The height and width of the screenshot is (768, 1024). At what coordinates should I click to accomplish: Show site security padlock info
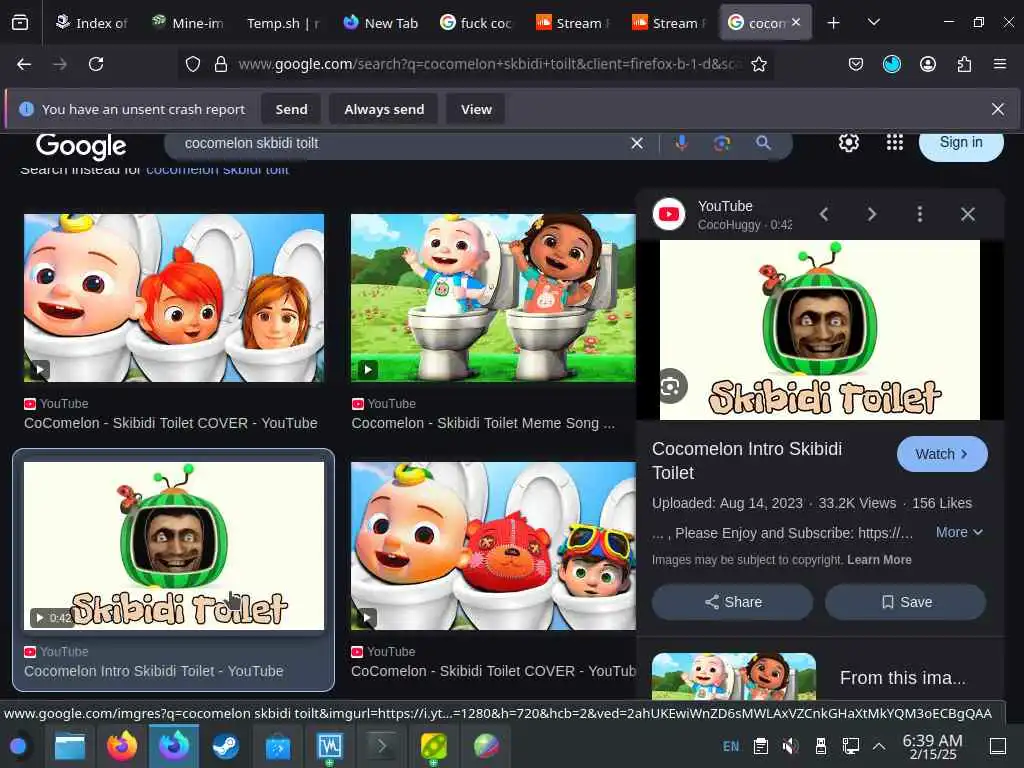(x=221, y=64)
